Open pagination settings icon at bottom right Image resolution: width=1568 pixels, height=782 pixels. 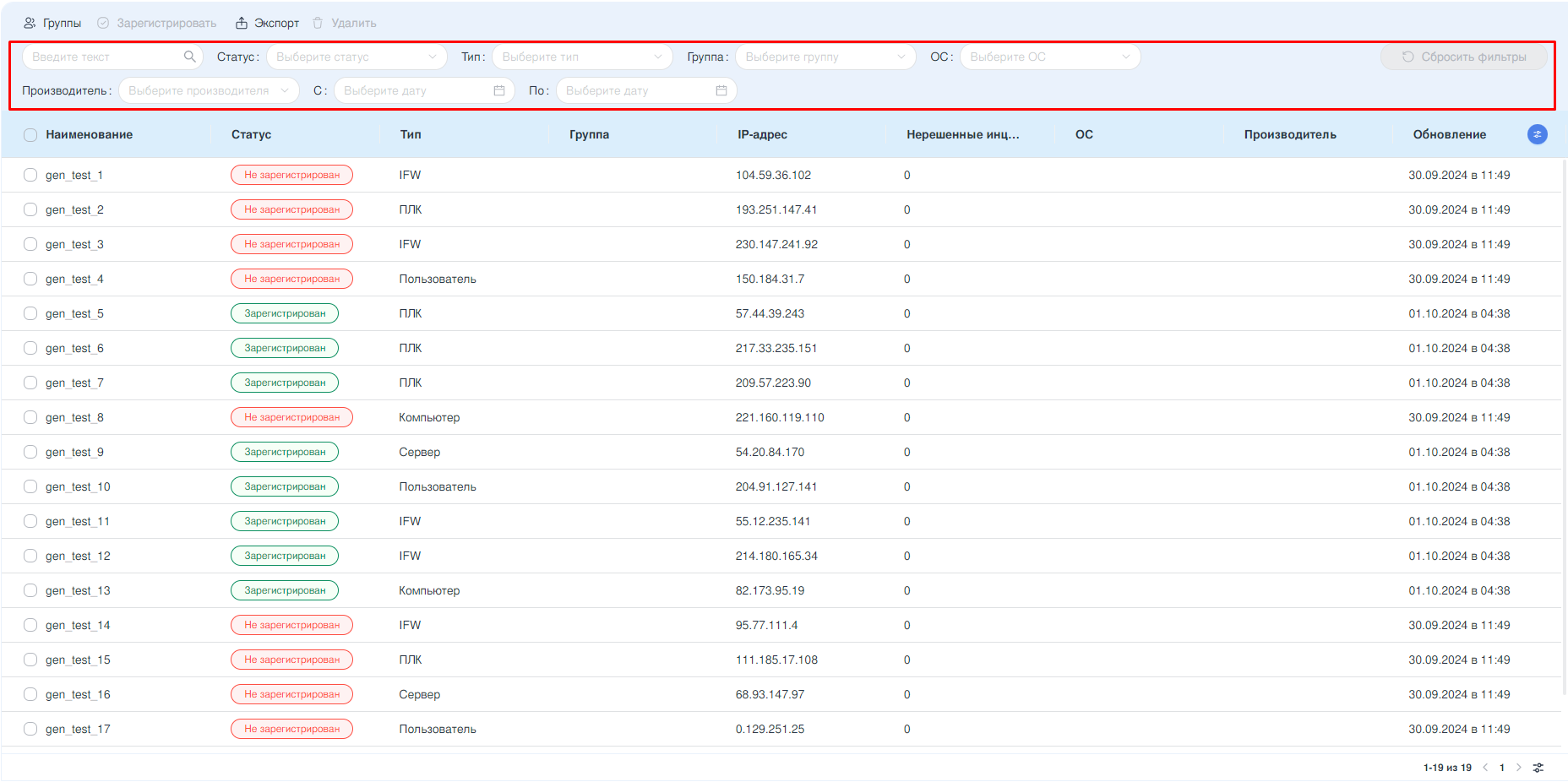[x=1538, y=768]
